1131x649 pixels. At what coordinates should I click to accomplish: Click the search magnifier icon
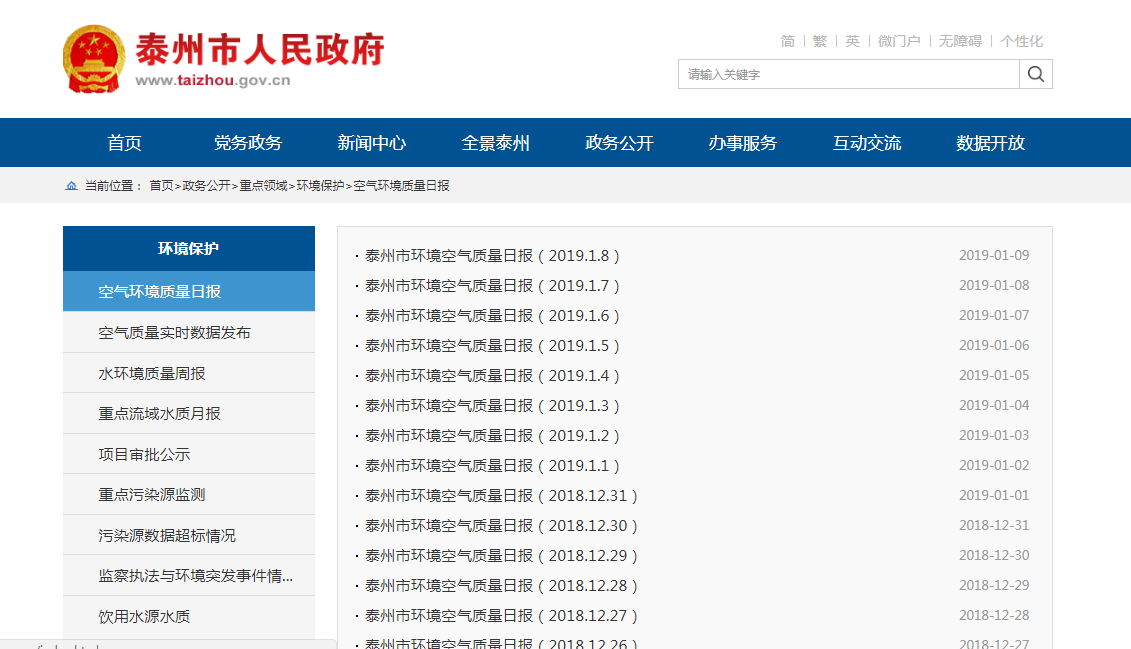[1035, 74]
